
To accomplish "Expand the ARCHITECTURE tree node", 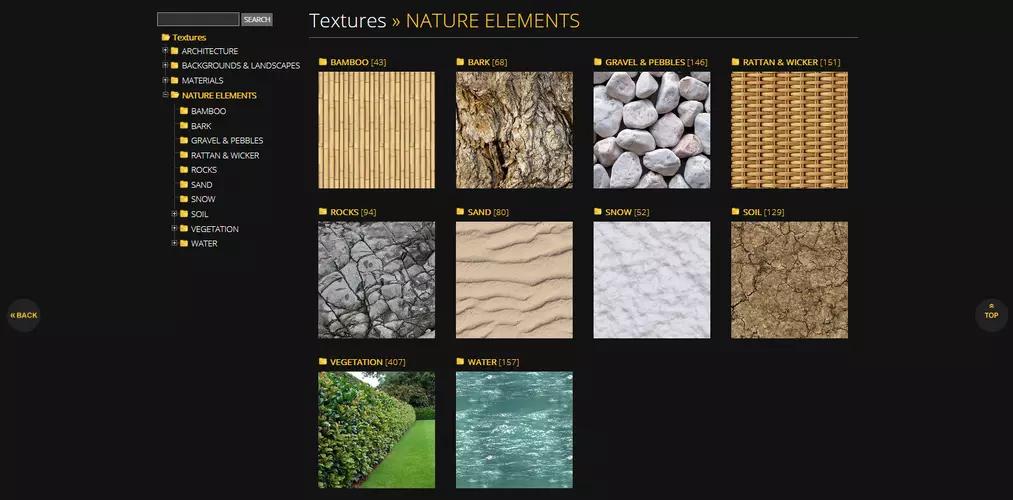I will pyautogui.click(x=165, y=50).
